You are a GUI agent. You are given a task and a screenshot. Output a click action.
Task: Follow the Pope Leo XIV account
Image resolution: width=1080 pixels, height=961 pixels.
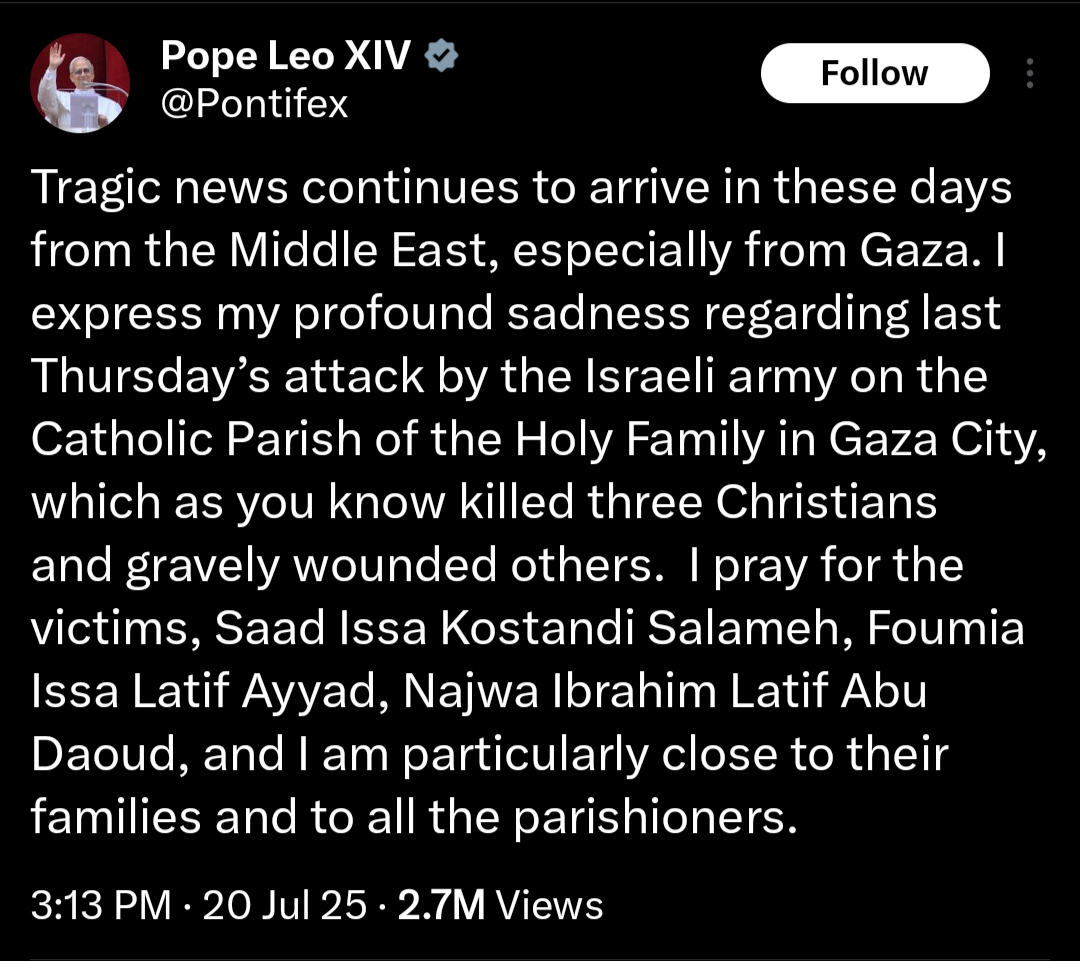pos(875,73)
